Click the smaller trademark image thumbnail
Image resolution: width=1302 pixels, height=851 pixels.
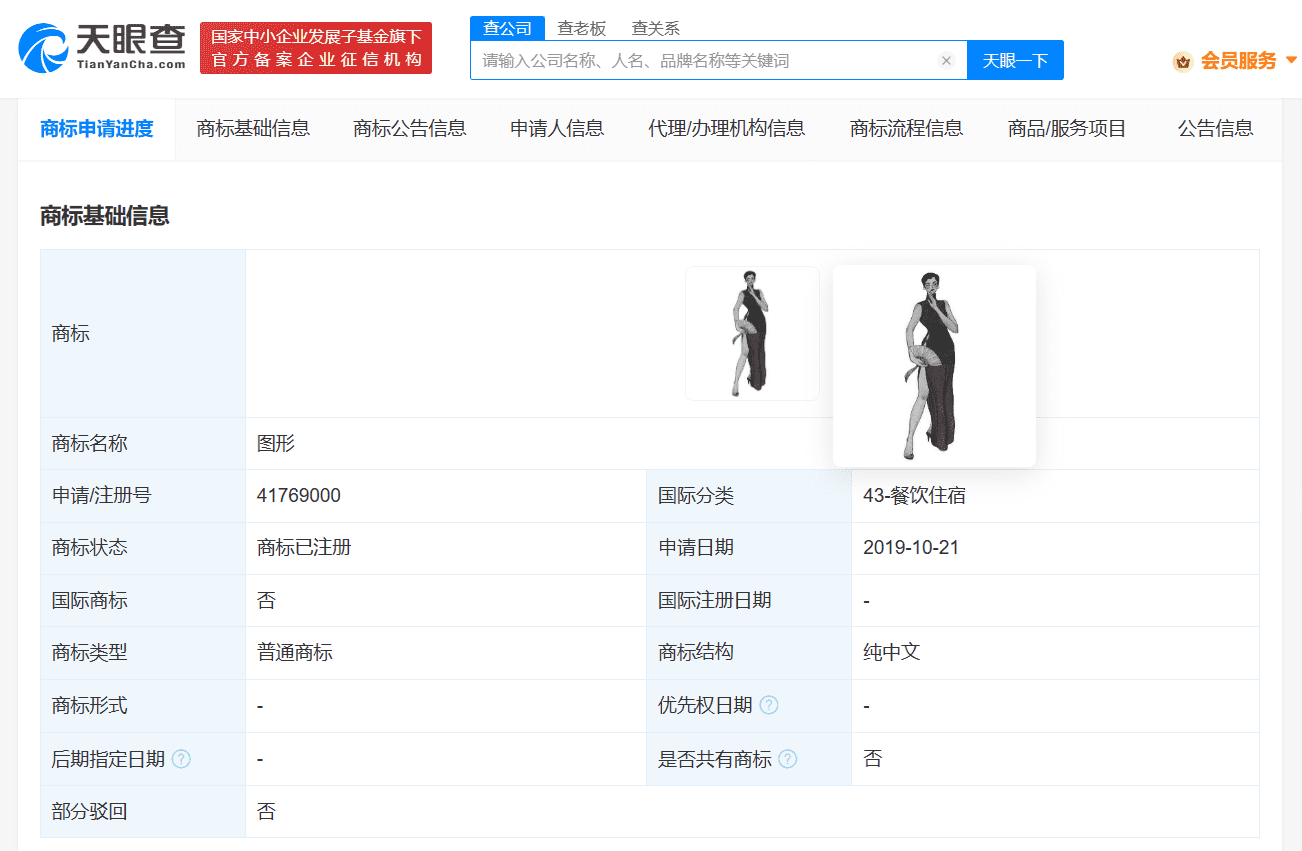coord(752,333)
